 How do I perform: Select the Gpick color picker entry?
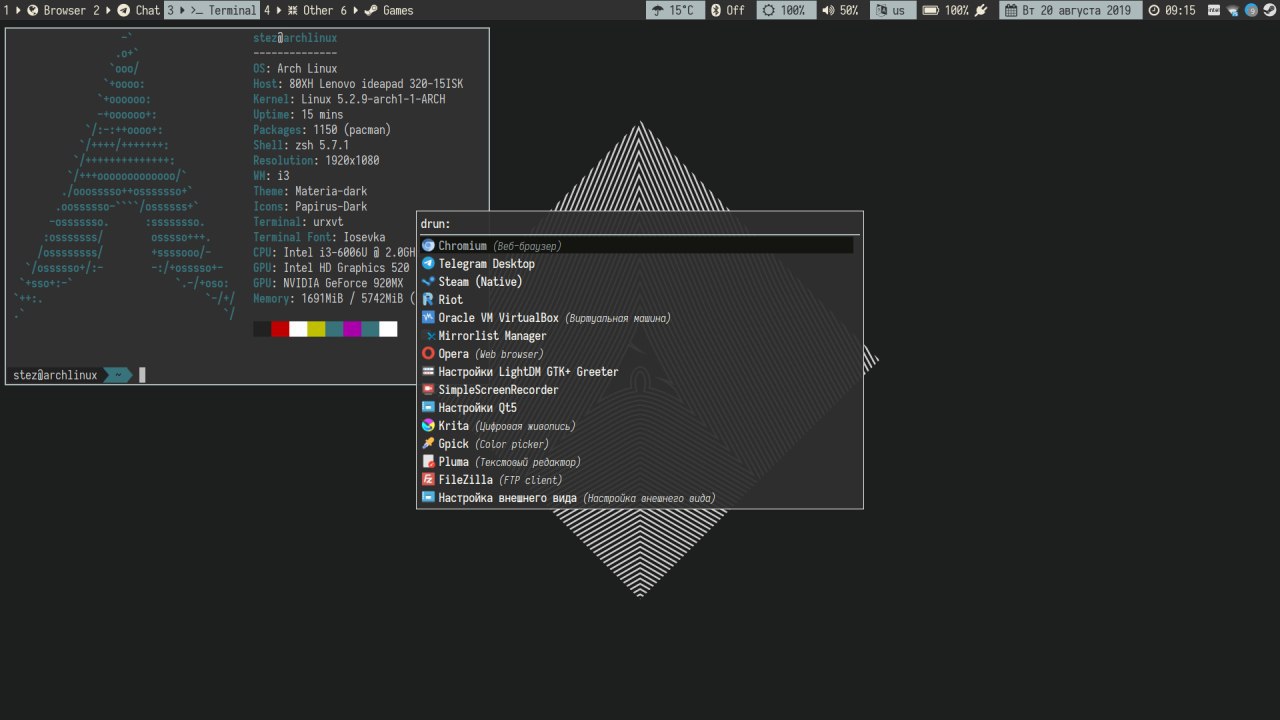click(x=638, y=444)
